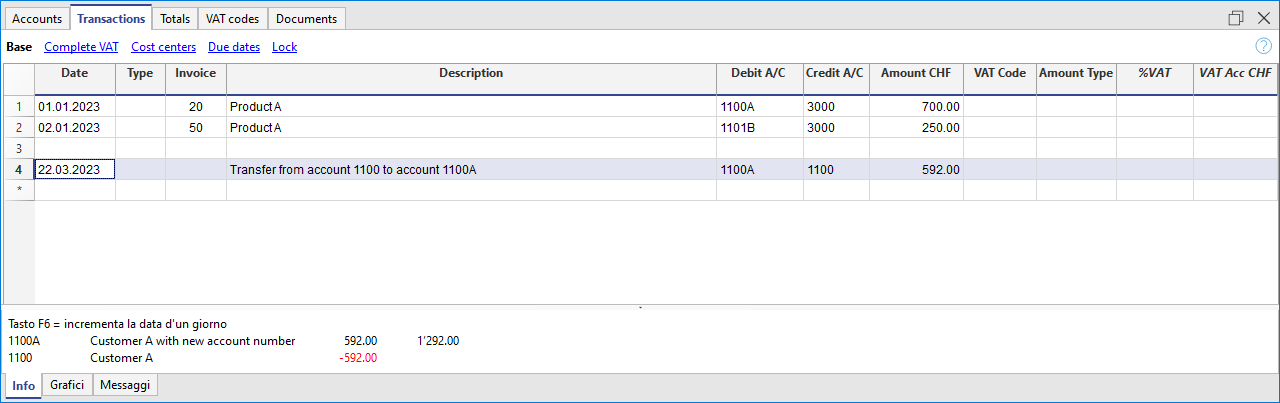Click the Description column header
Viewport: 1280px width, 403px height.
tap(471, 73)
